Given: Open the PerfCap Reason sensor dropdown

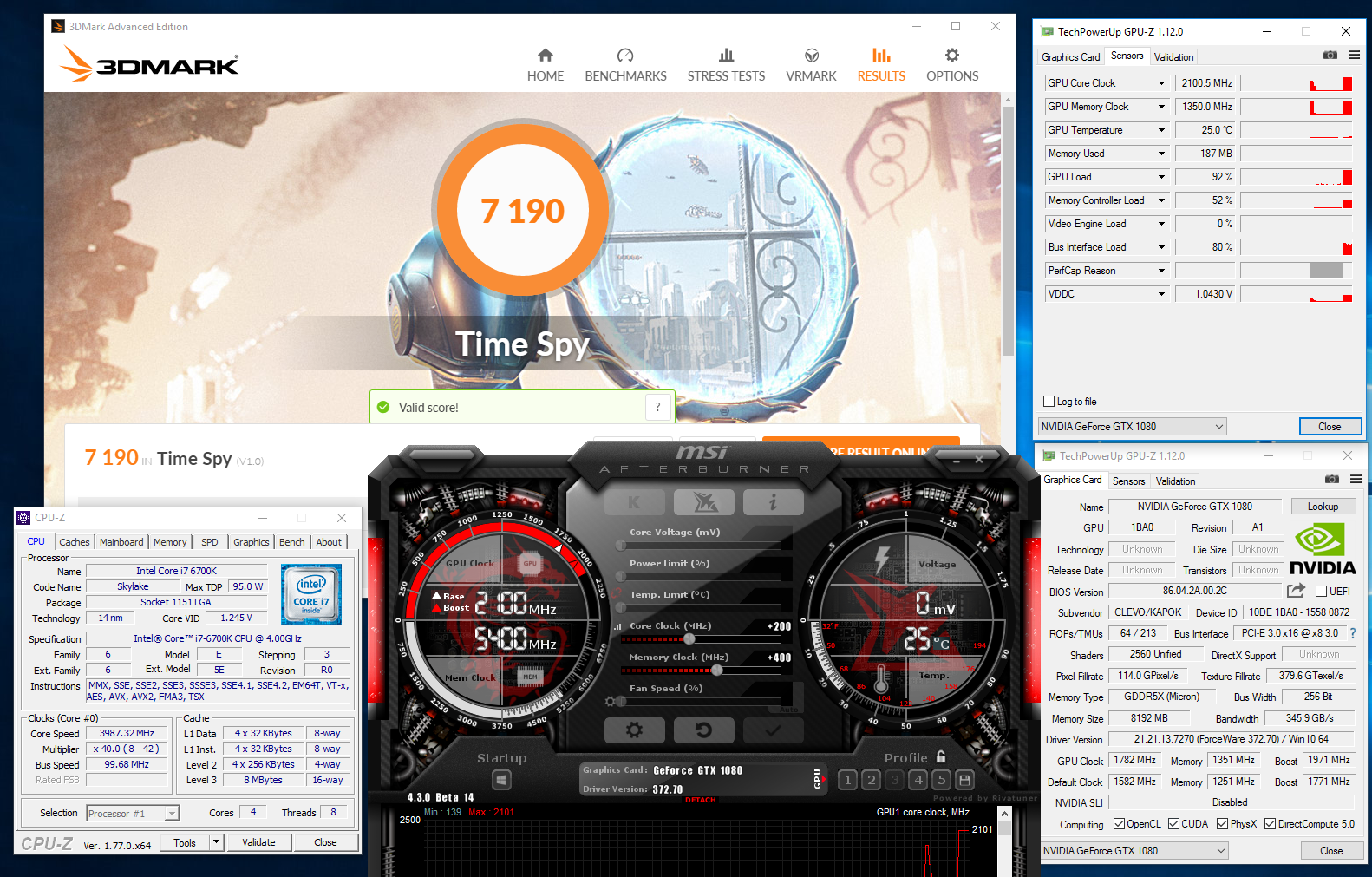Looking at the screenshot, I should (x=1162, y=271).
